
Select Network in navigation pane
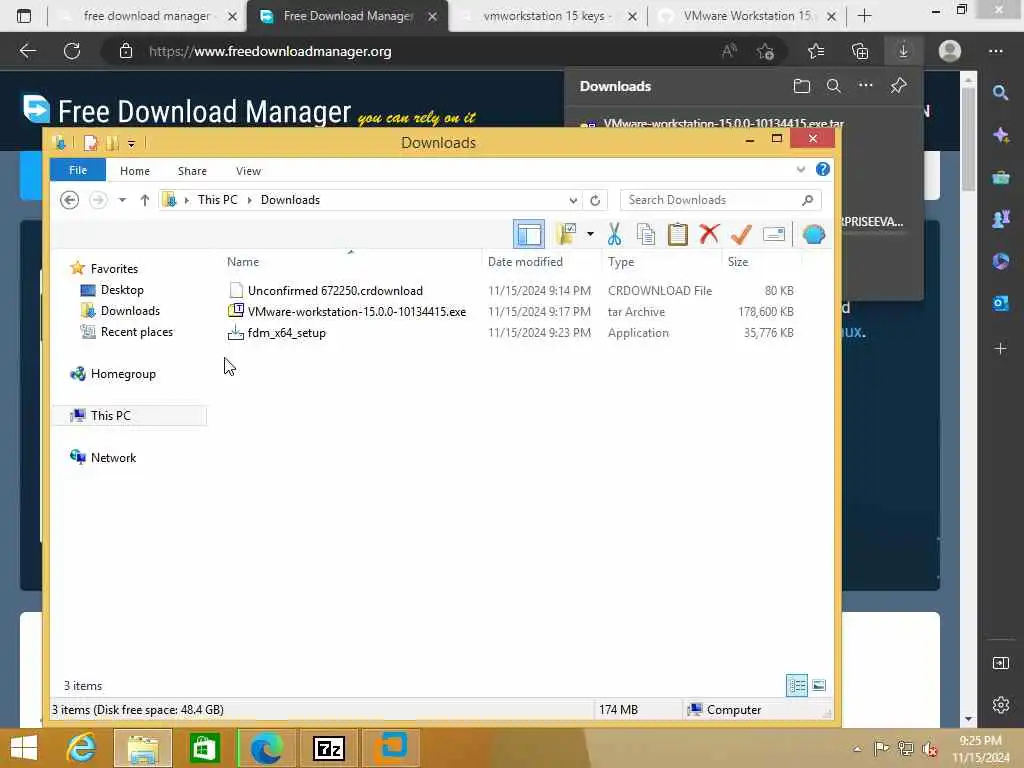[x=113, y=457]
